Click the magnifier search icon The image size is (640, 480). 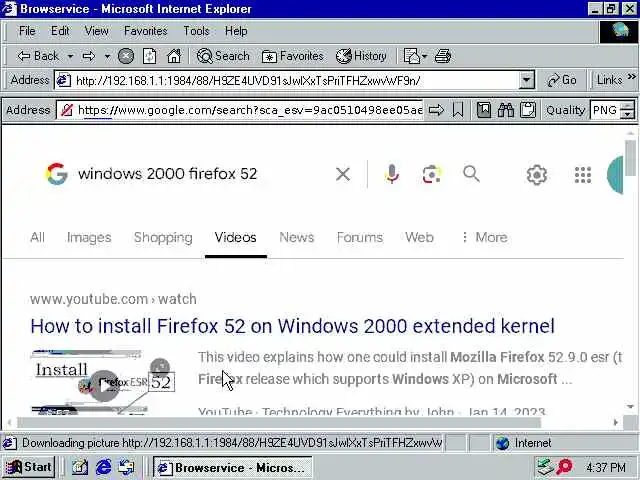(471, 174)
